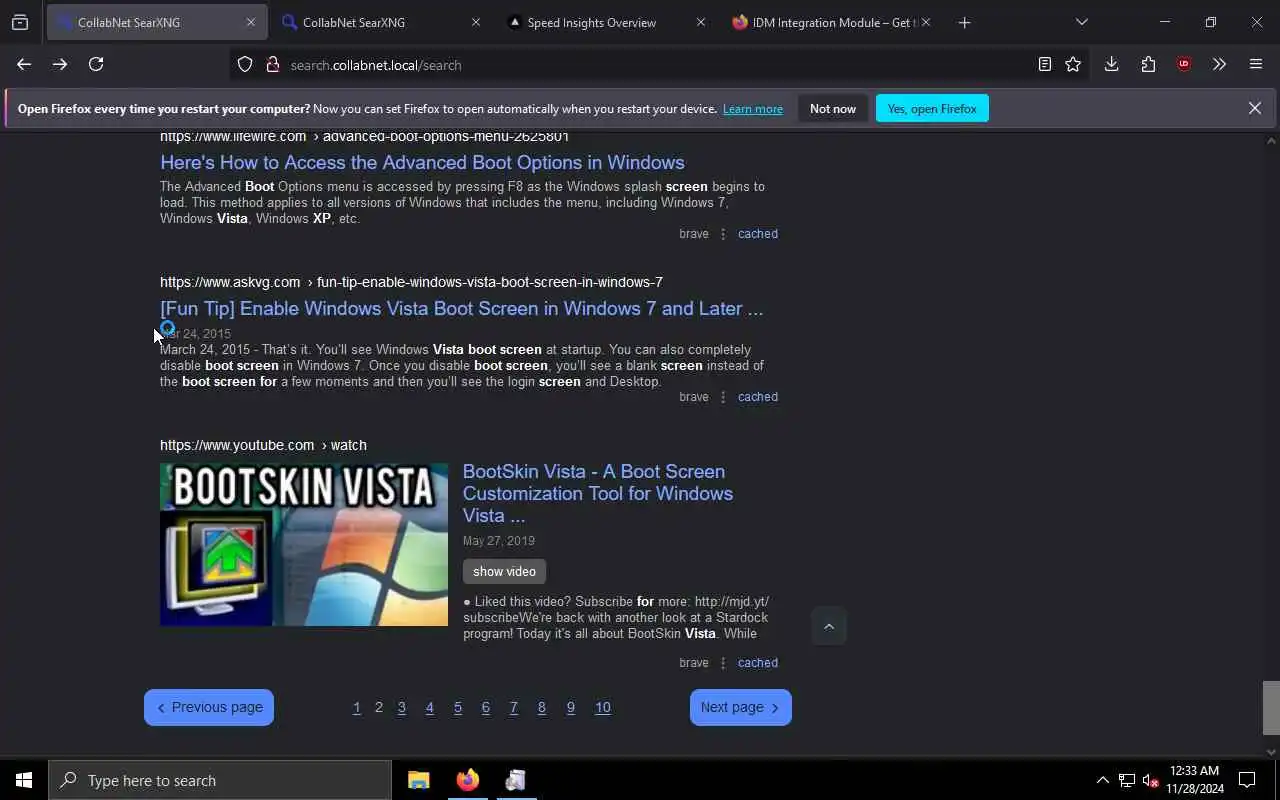Show more tools via double chevron

(x=1219, y=64)
